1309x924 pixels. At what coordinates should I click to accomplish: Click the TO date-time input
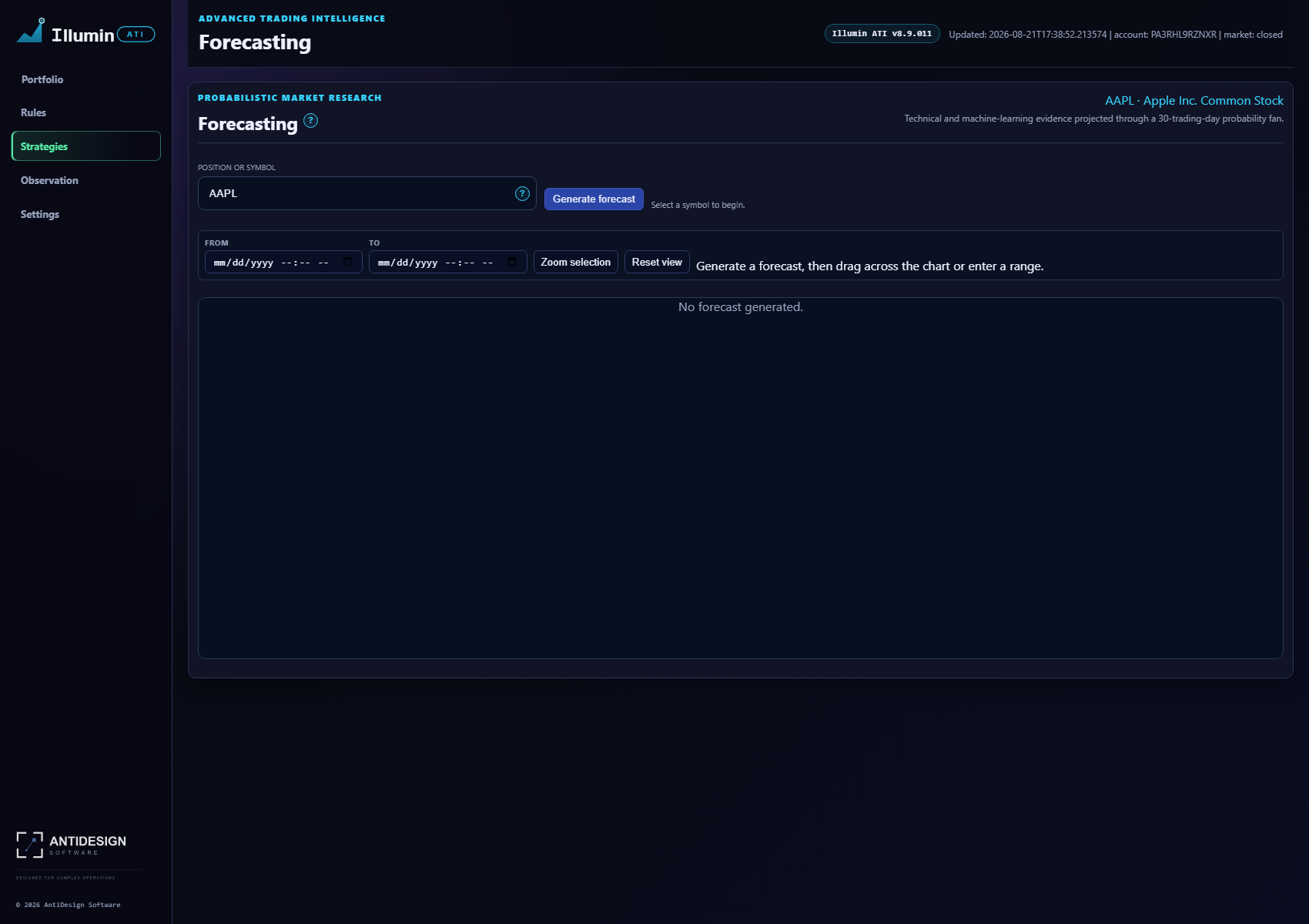pos(448,262)
